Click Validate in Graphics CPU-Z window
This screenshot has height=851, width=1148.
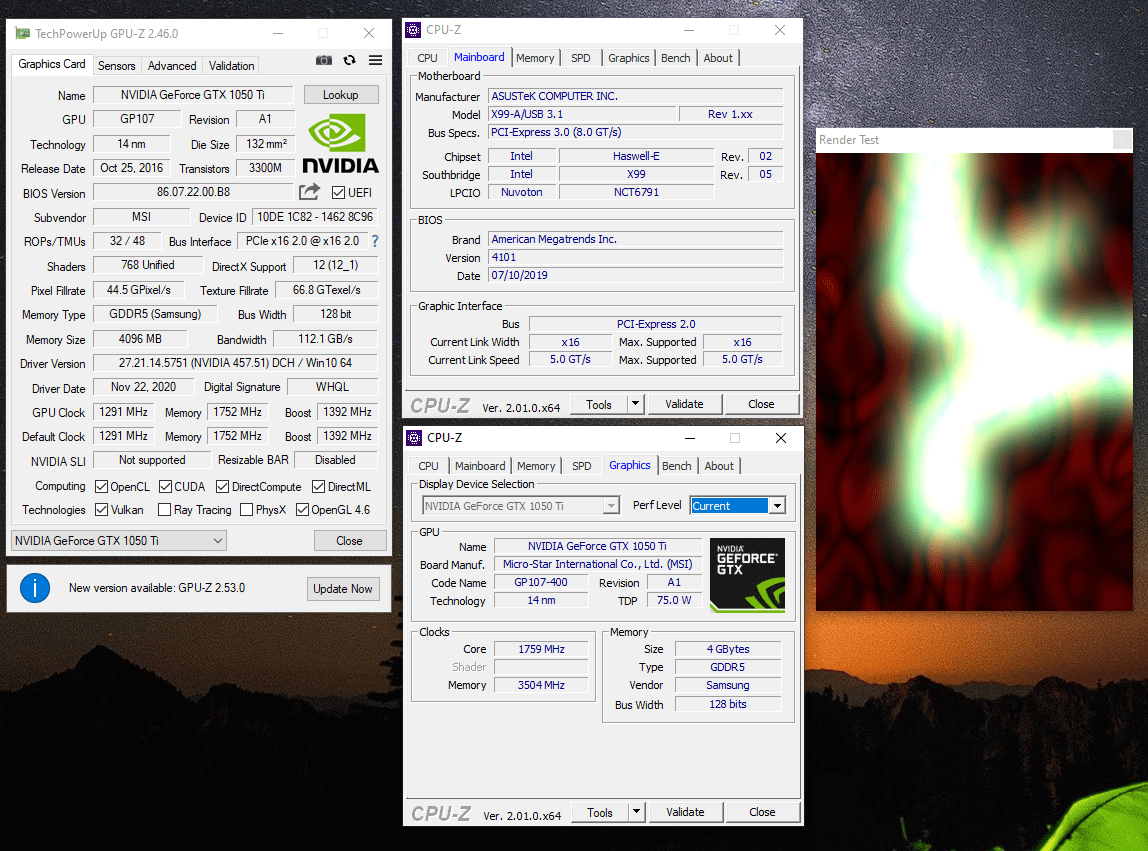pyautogui.click(x=685, y=812)
